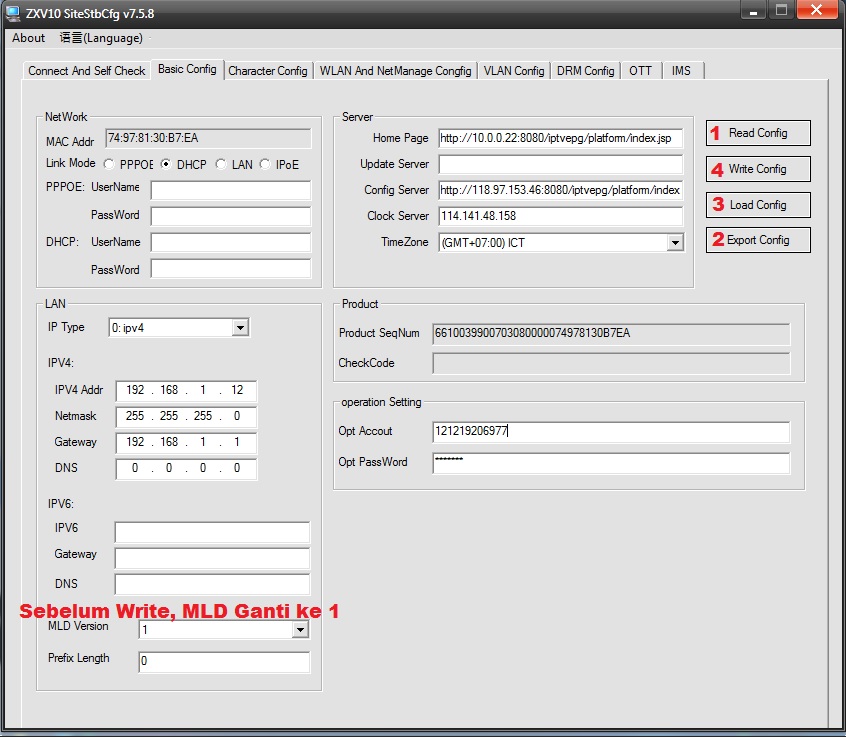The height and width of the screenshot is (737, 846).
Task: Switch to the VLAN Config tab
Action: click(514, 71)
